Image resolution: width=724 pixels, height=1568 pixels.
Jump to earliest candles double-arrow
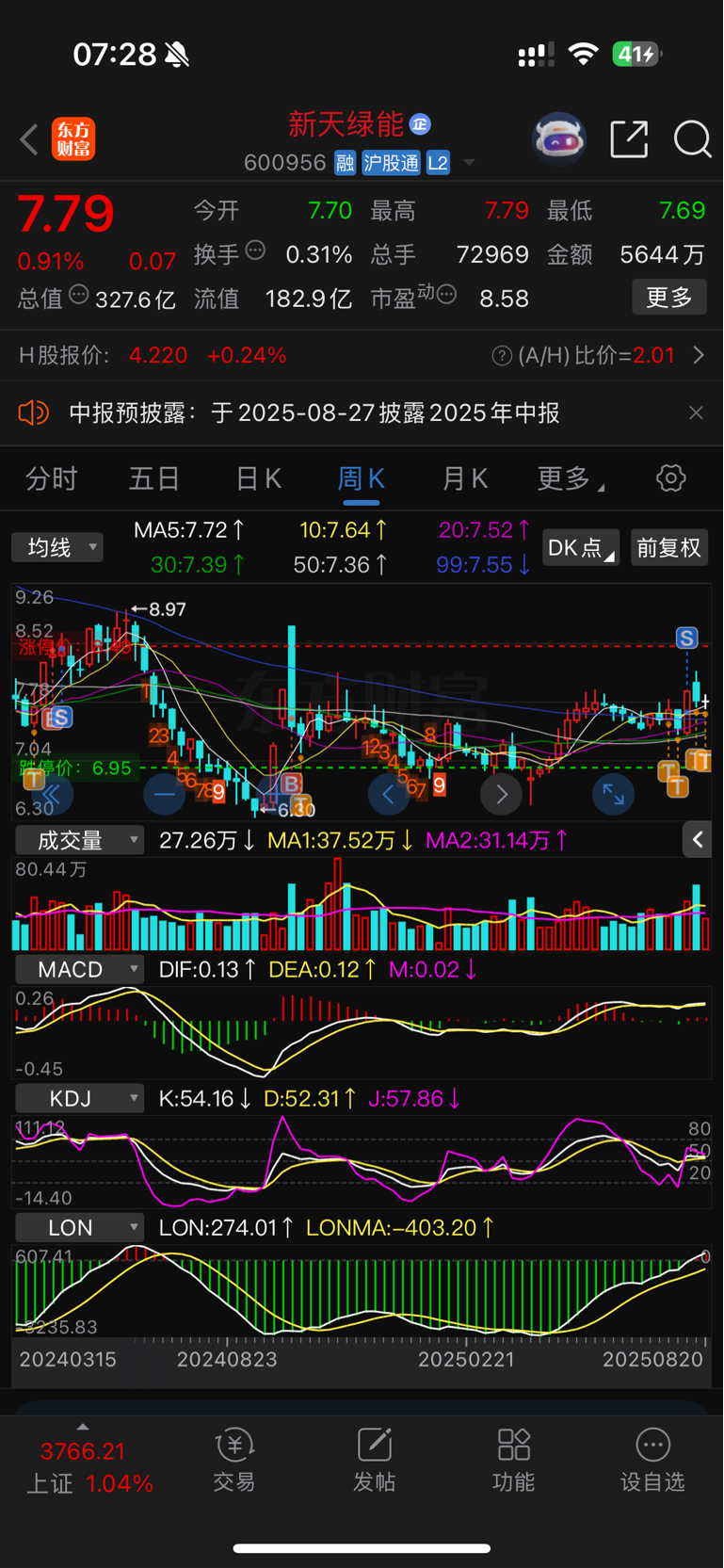50,795
